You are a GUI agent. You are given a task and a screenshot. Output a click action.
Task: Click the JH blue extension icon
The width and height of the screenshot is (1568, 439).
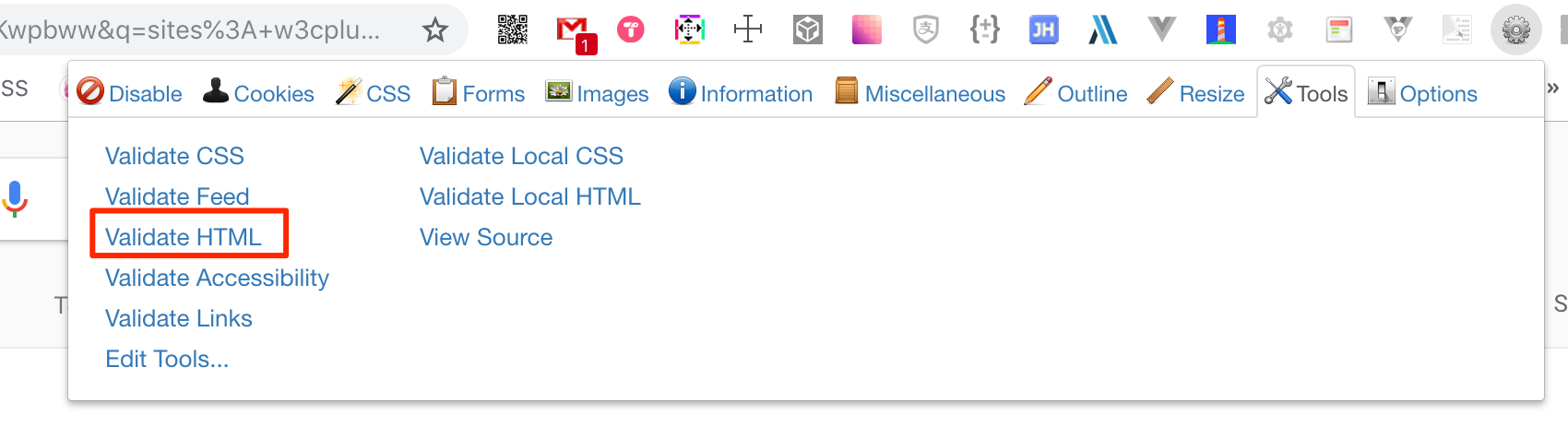pyautogui.click(x=1044, y=30)
